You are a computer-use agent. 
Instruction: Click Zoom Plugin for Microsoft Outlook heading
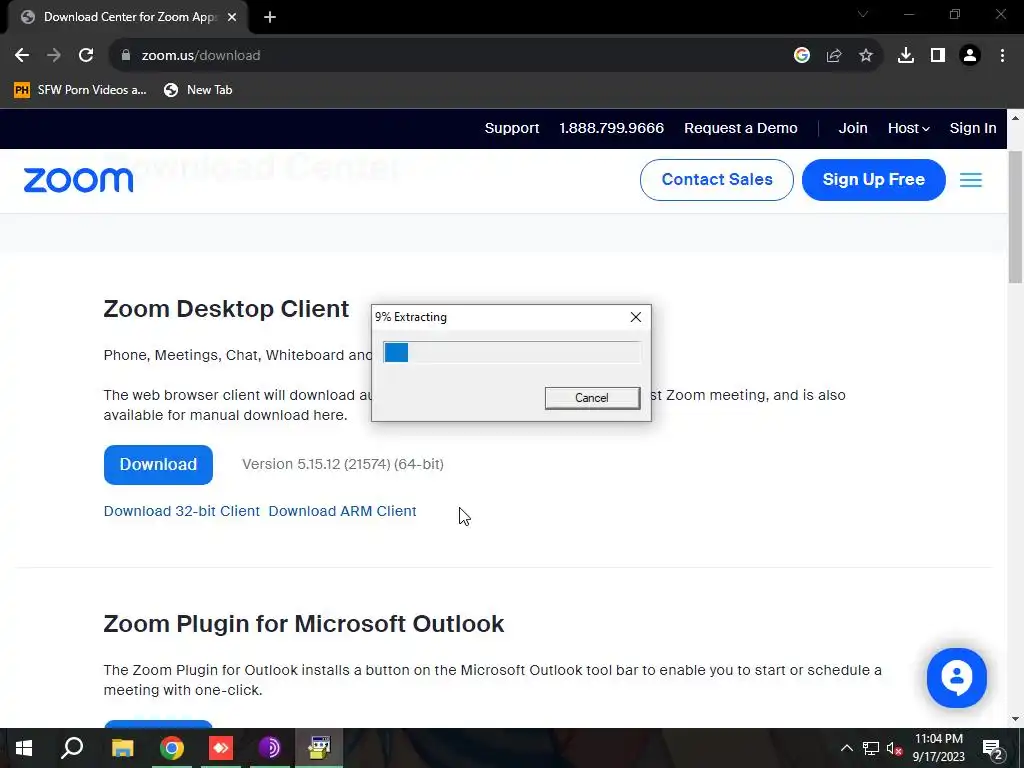[304, 624]
